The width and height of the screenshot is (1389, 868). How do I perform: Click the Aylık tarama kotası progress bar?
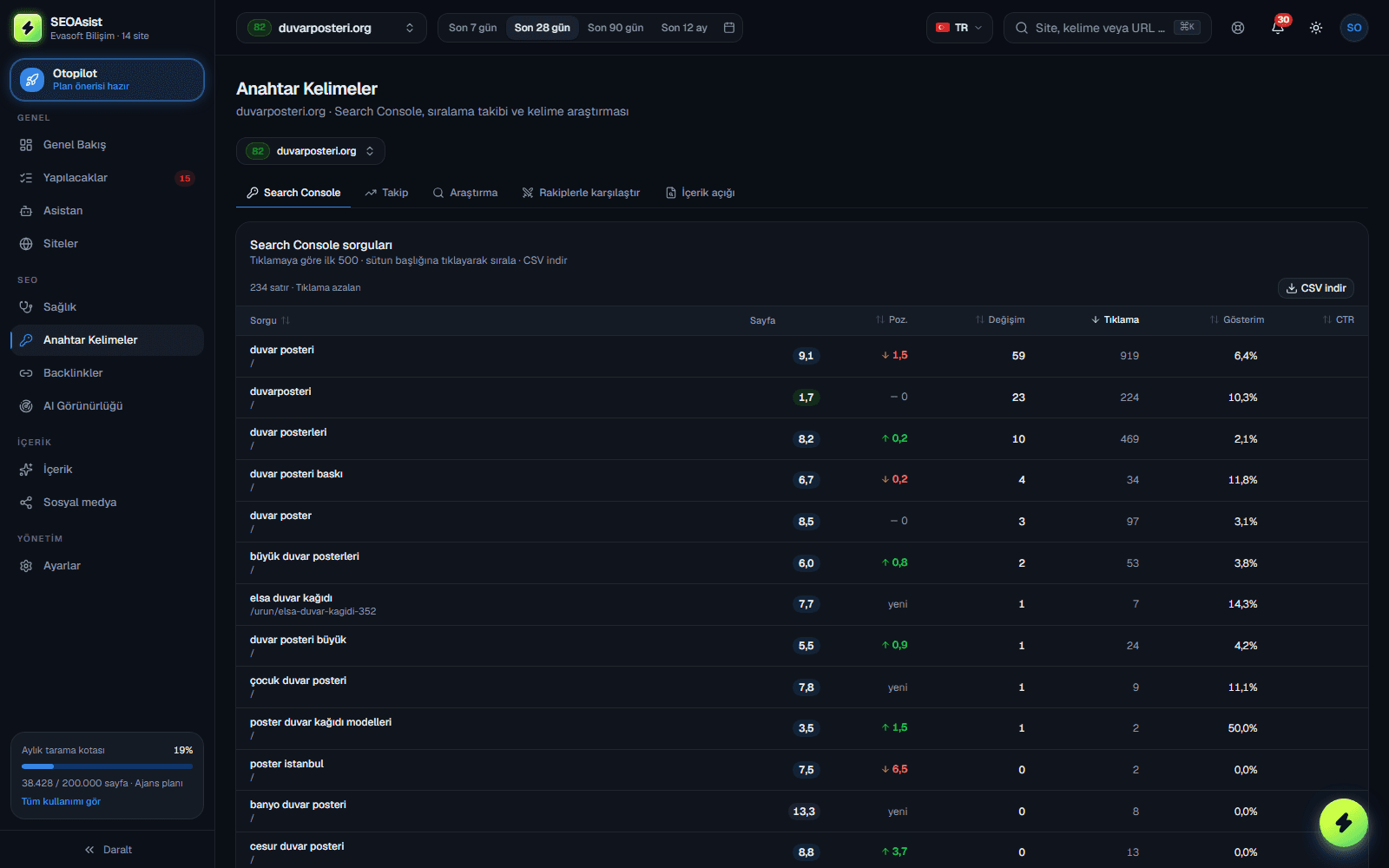107,766
